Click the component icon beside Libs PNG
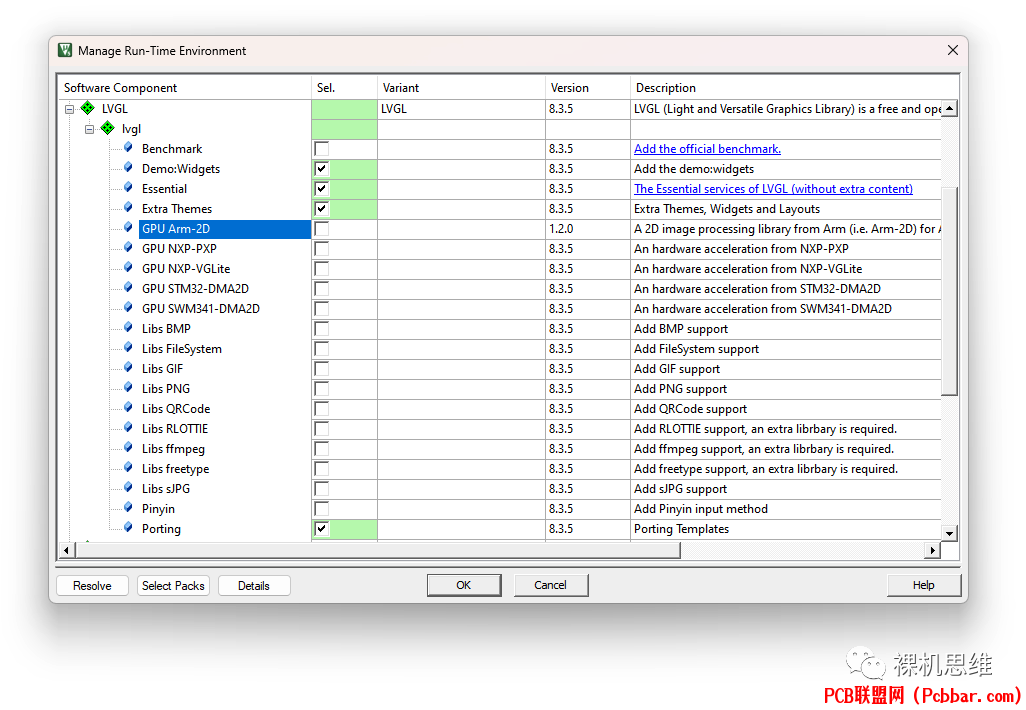Viewport: 1026px width, 710px height. tap(128, 388)
